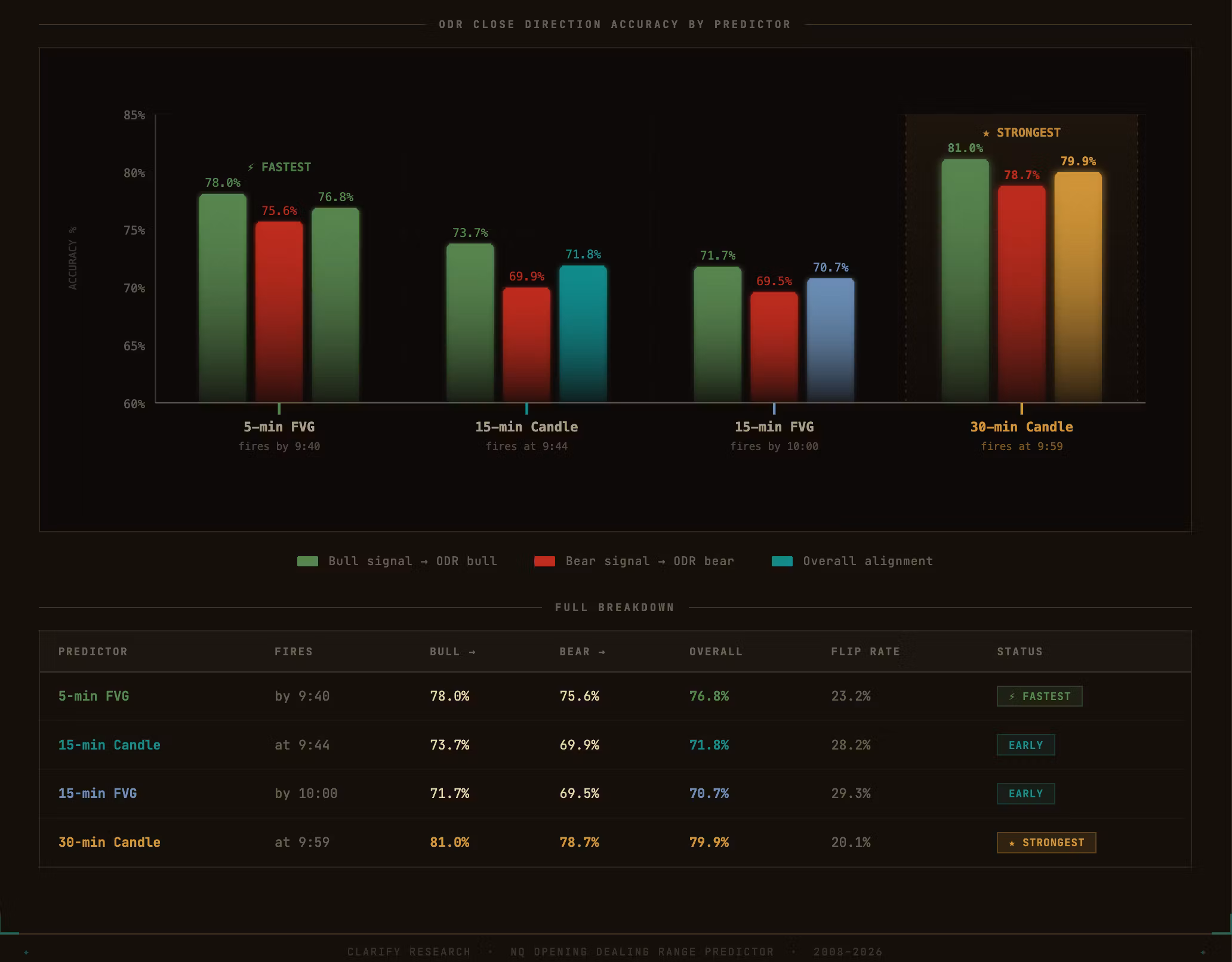
Task: Click the 79.9% gold bar for 30-min Candle
Action: click(1078, 287)
